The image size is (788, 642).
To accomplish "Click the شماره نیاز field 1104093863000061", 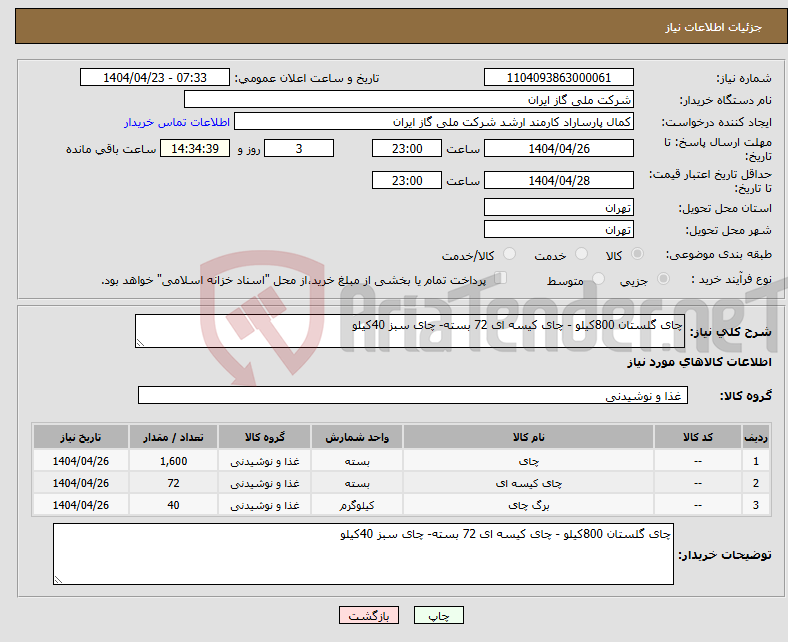I will (x=558, y=77).
